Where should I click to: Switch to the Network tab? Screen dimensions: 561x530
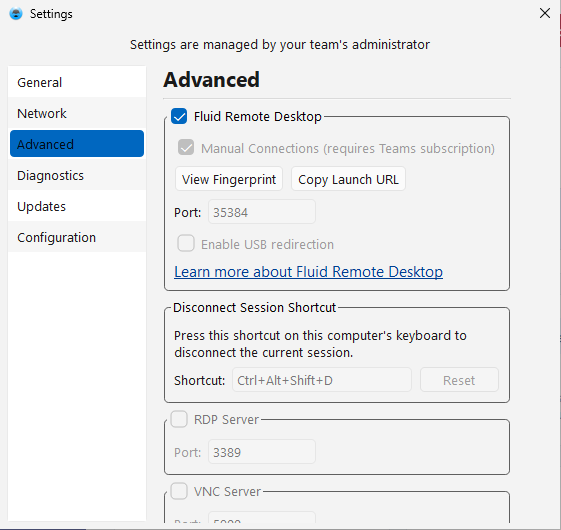[x=77, y=113]
